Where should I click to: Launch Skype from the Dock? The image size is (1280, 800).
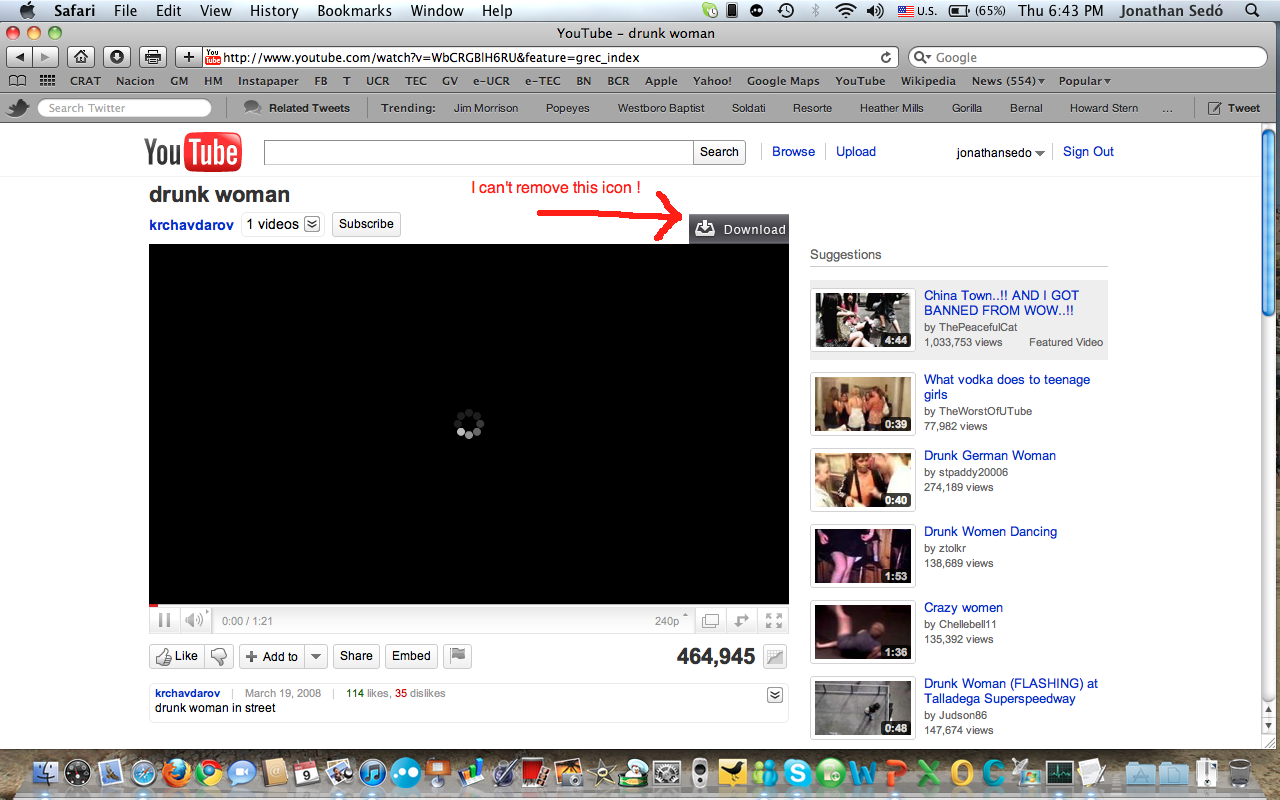point(797,773)
